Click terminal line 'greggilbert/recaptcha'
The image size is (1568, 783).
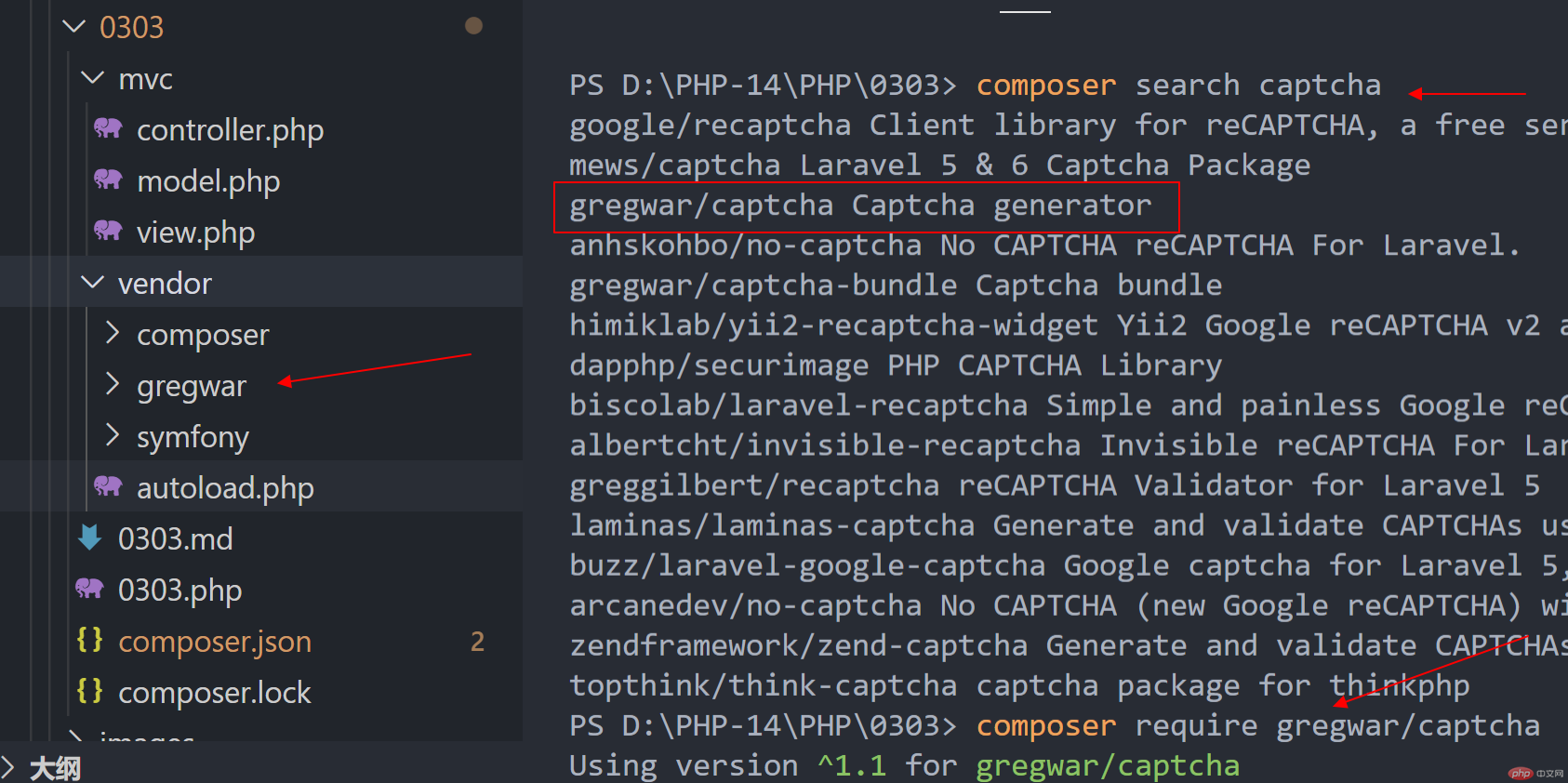pos(1055,485)
